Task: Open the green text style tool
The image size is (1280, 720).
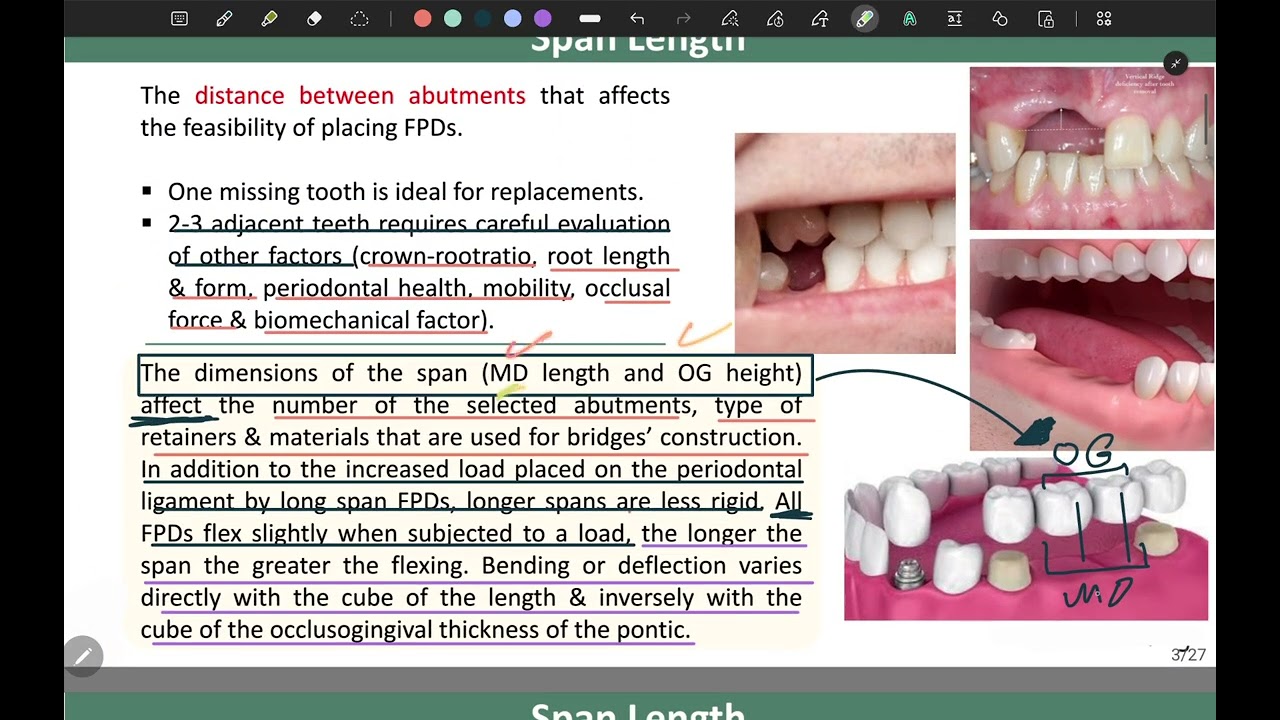Action: [x=909, y=18]
